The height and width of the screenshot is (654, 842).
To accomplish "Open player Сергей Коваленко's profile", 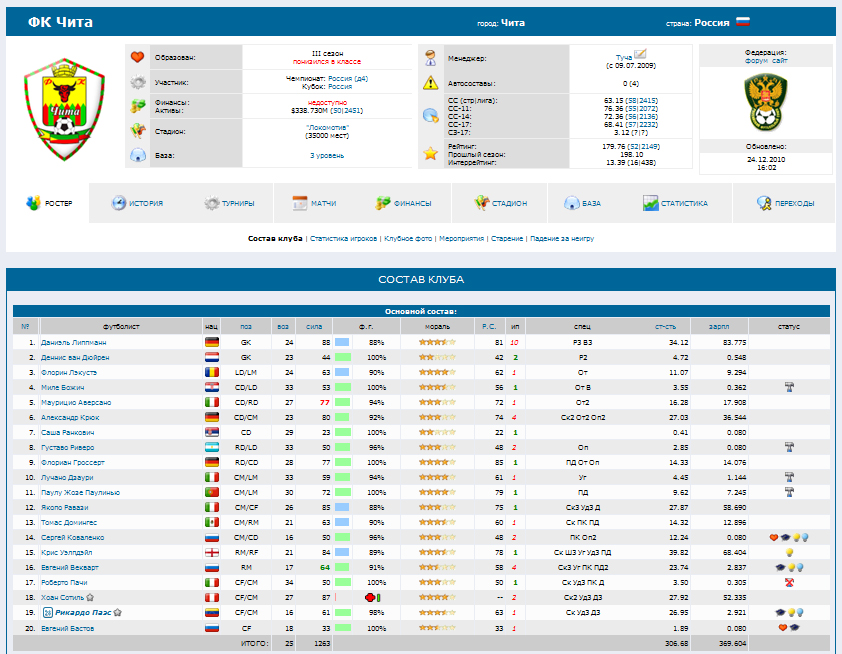I will point(73,537).
